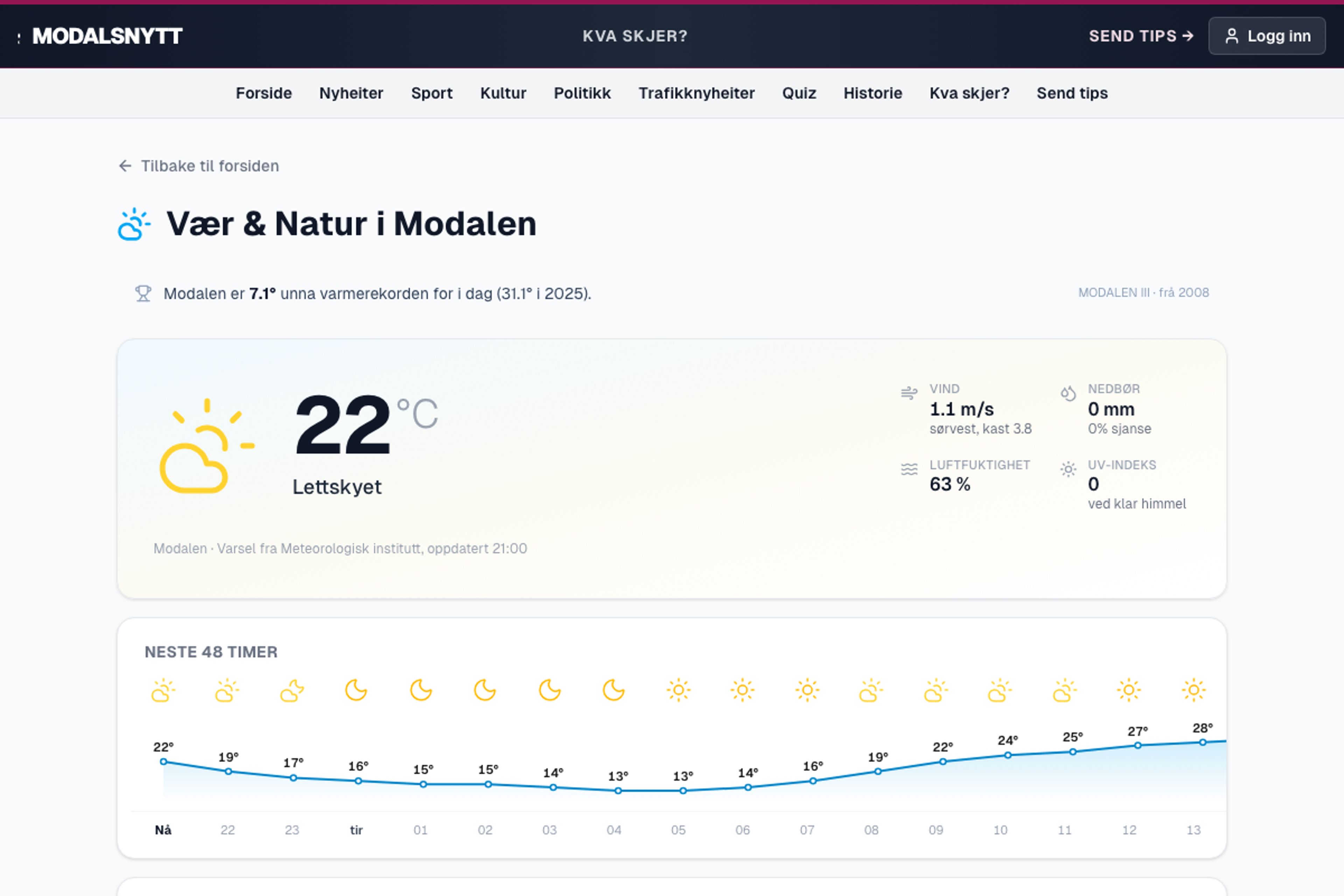Click the ved klar himmel UV note
1344x896 pixels.
point(1136,503)
